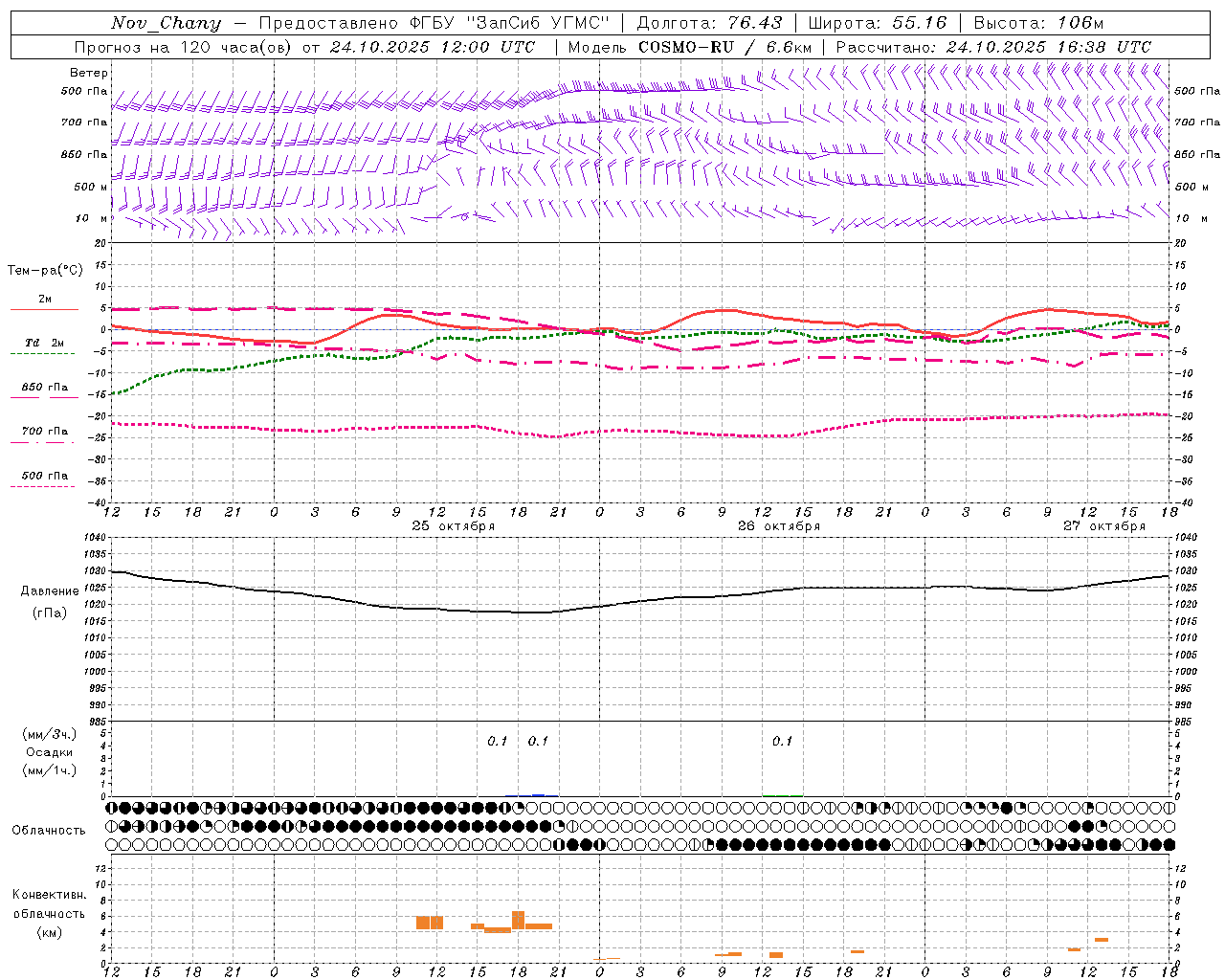Click the 10 м wind level label on right
Image resolution: width=1225 pixels, height=980 pixels.
tap(1191, 218)
